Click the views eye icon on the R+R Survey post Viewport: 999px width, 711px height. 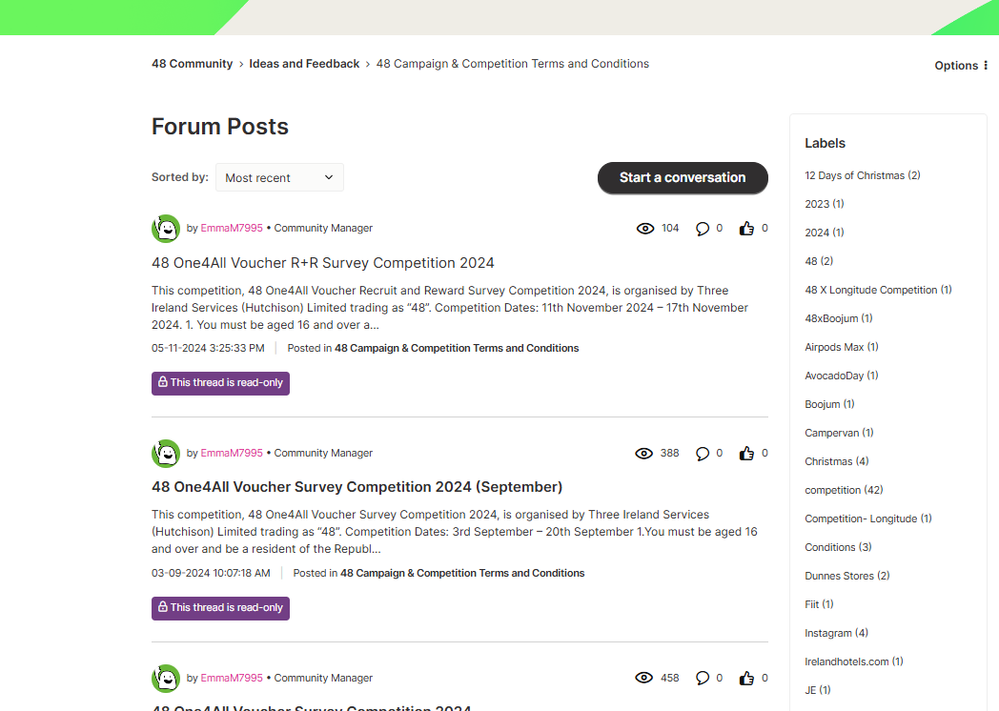(x=645, y=228)
